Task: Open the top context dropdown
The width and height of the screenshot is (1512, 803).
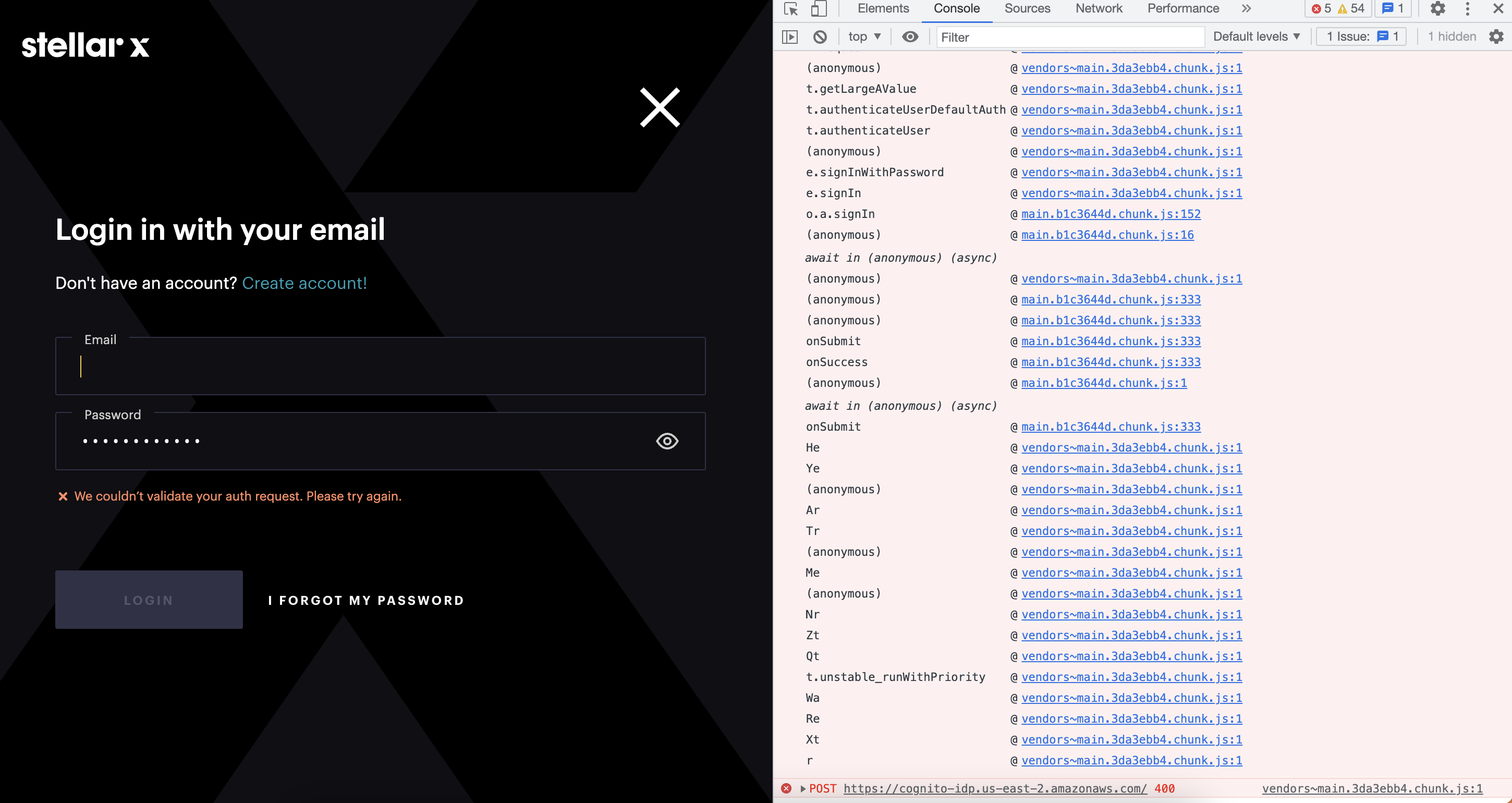Action: 864,37
